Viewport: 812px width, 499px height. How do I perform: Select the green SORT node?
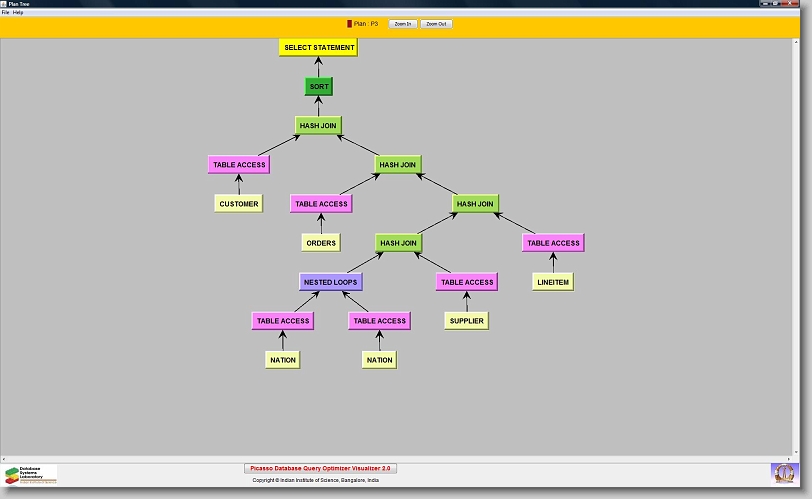pos(318,87)
